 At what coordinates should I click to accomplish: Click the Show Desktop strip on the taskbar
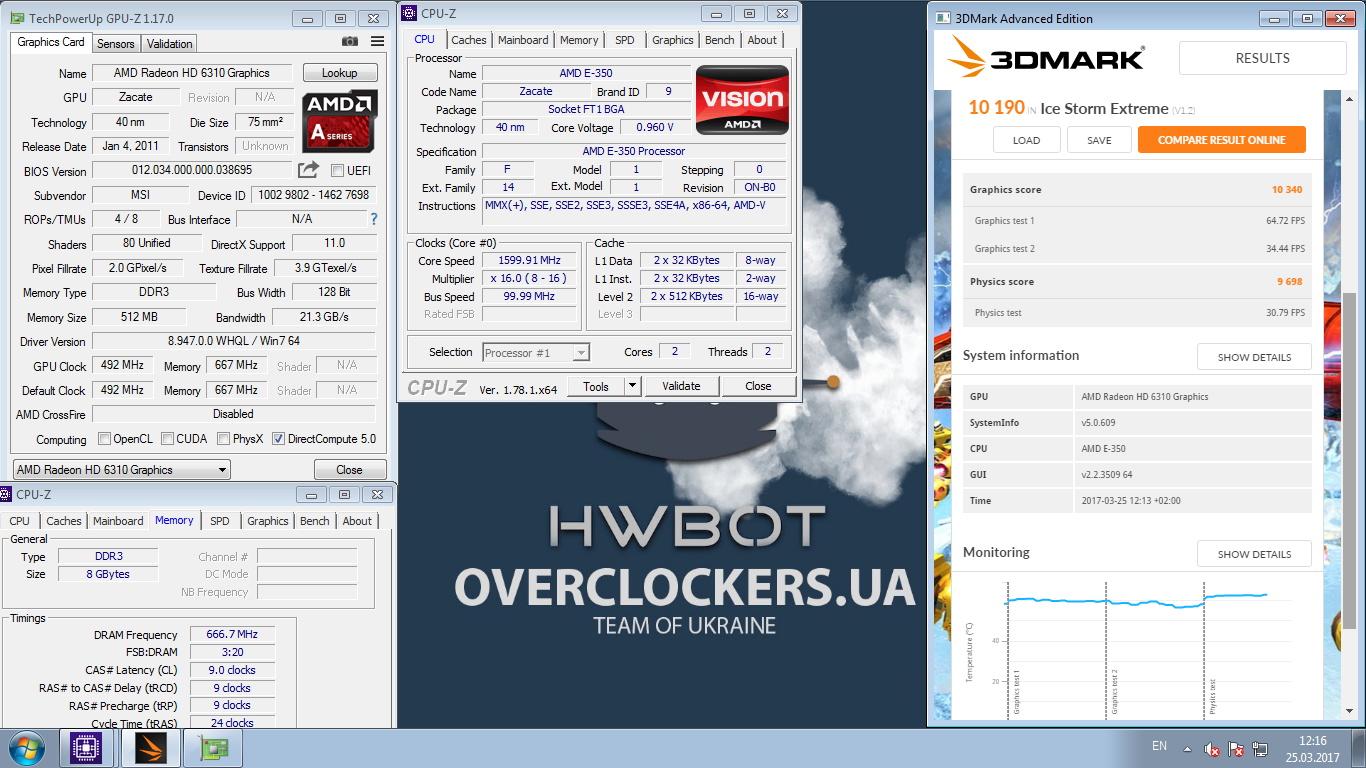[x=1359, y=748]
